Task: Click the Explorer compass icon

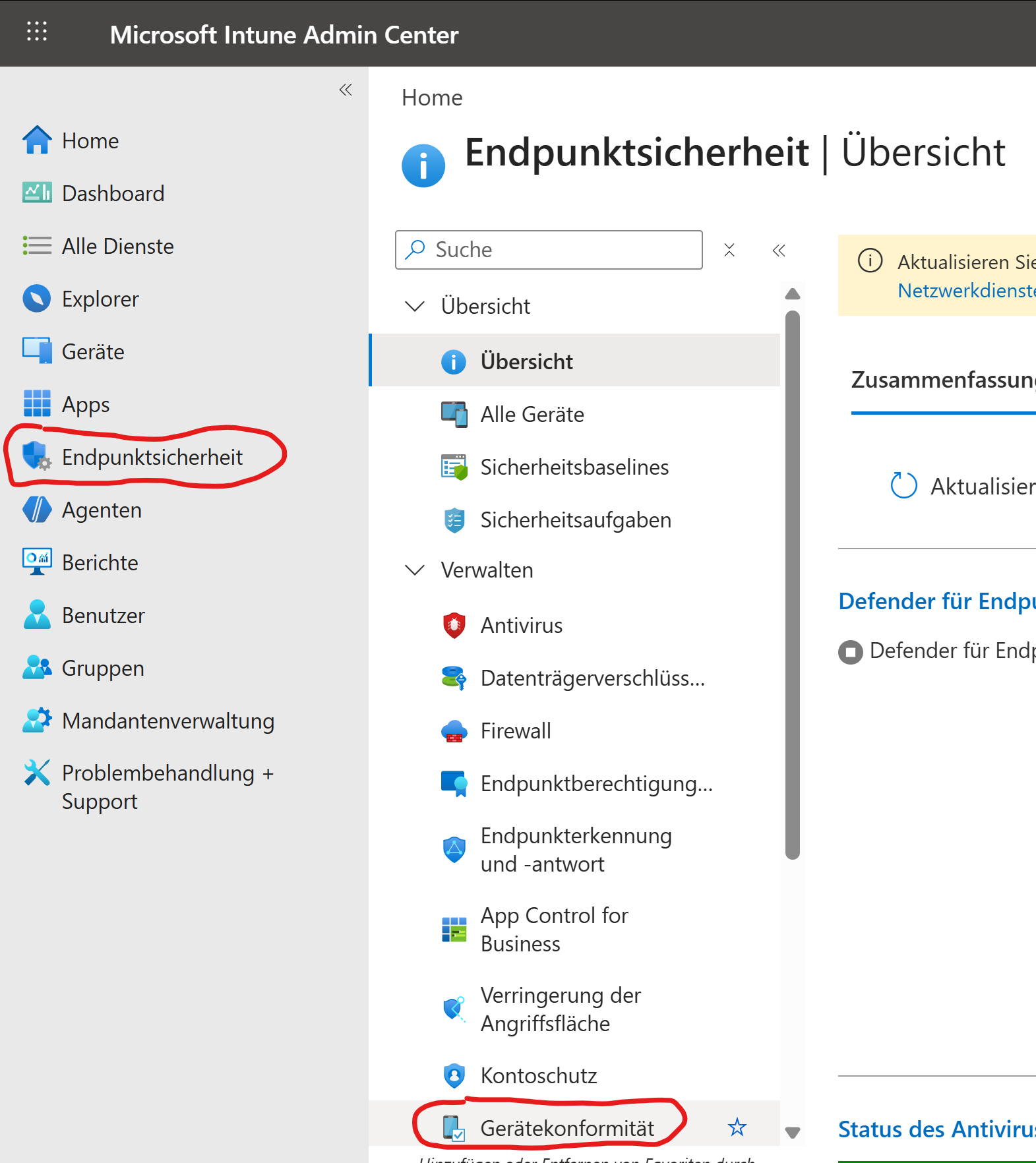Action: click(37, 299)
